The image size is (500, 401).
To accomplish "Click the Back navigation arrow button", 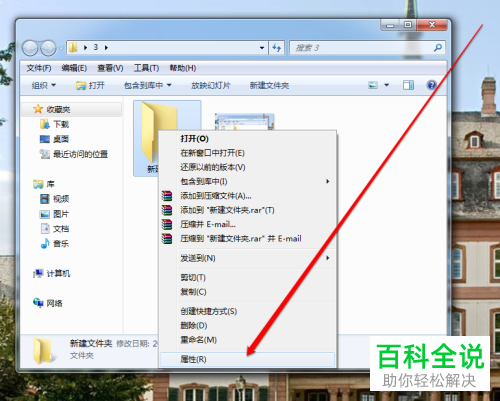I will point(30,48).
